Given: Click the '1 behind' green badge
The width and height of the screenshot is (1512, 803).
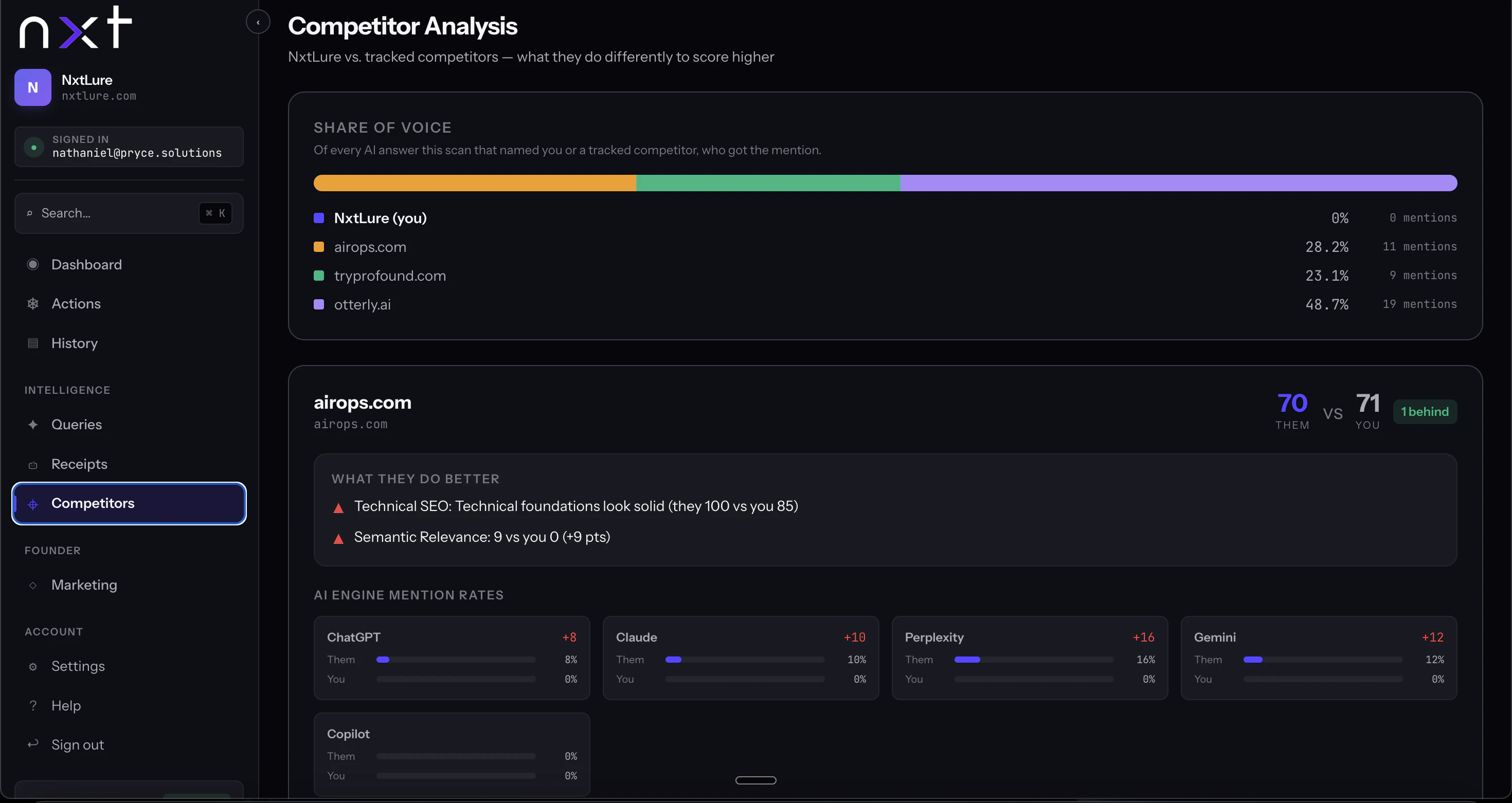Looking at the screenshot, I should tap(1425, 412).
